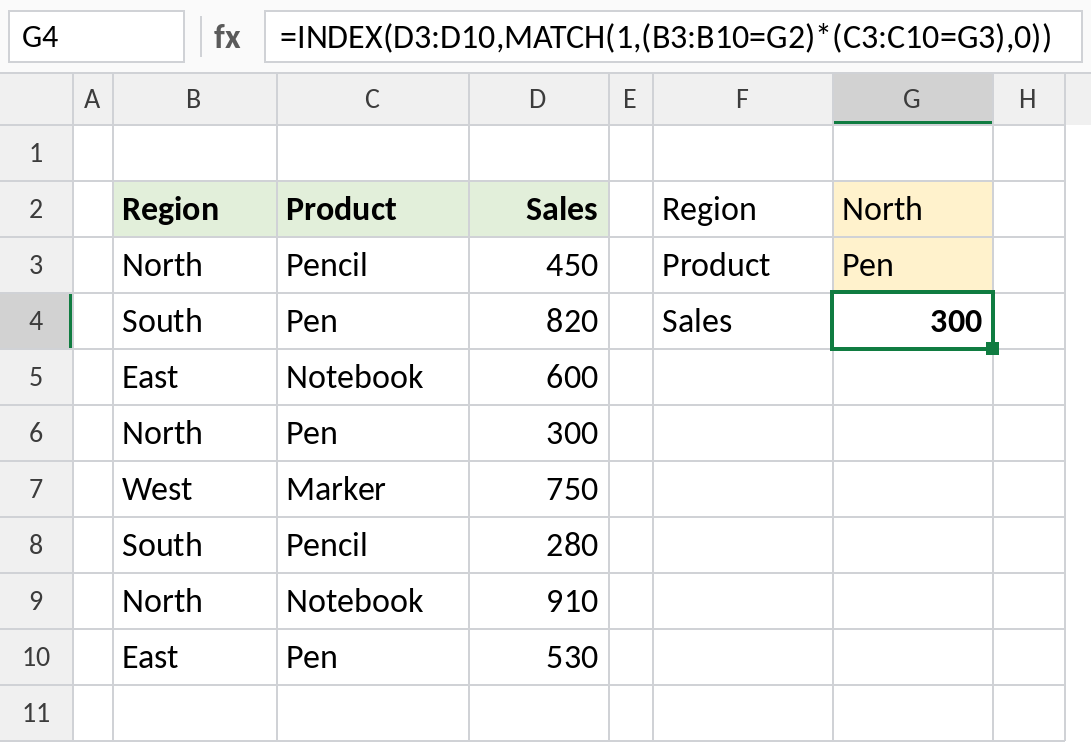Click the Pen cell in row 6
The width and height of the screenshot is (1092, 742).
coord(373,433)
